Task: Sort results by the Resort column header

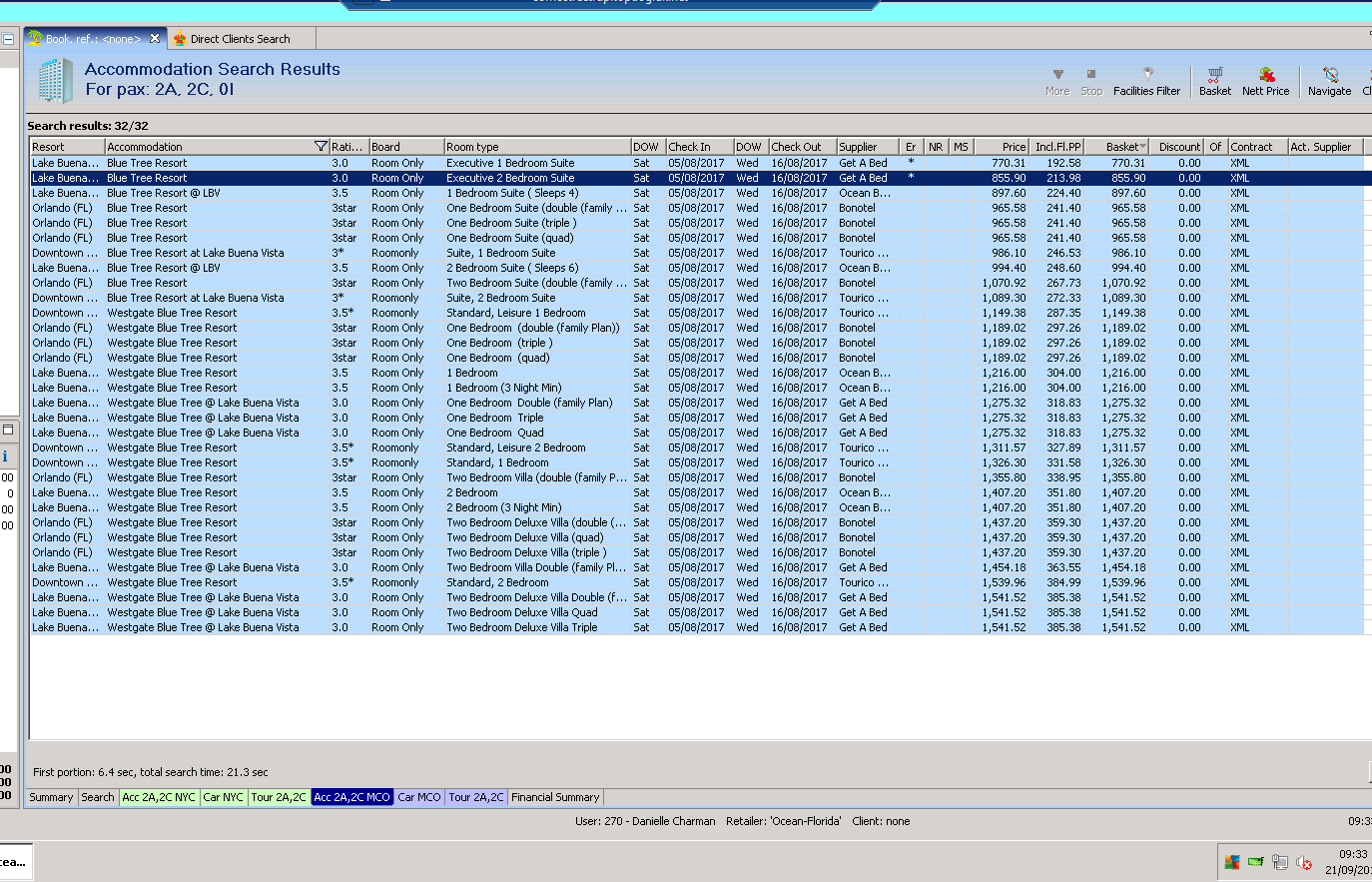Action: (x=68, y=147)
